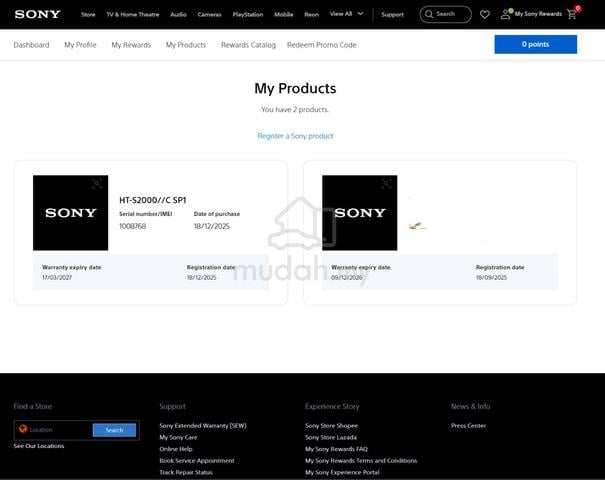
Task: Open My Sony Care link
Action: pos(178,437)
